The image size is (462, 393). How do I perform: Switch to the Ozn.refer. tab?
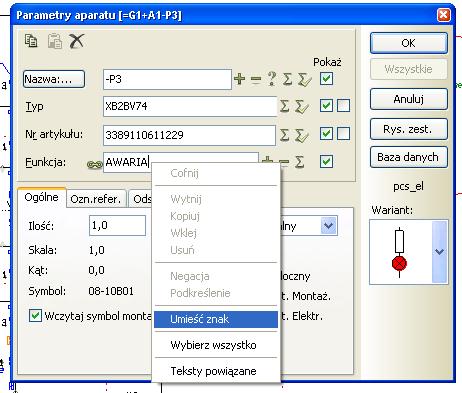coord(96,199)
